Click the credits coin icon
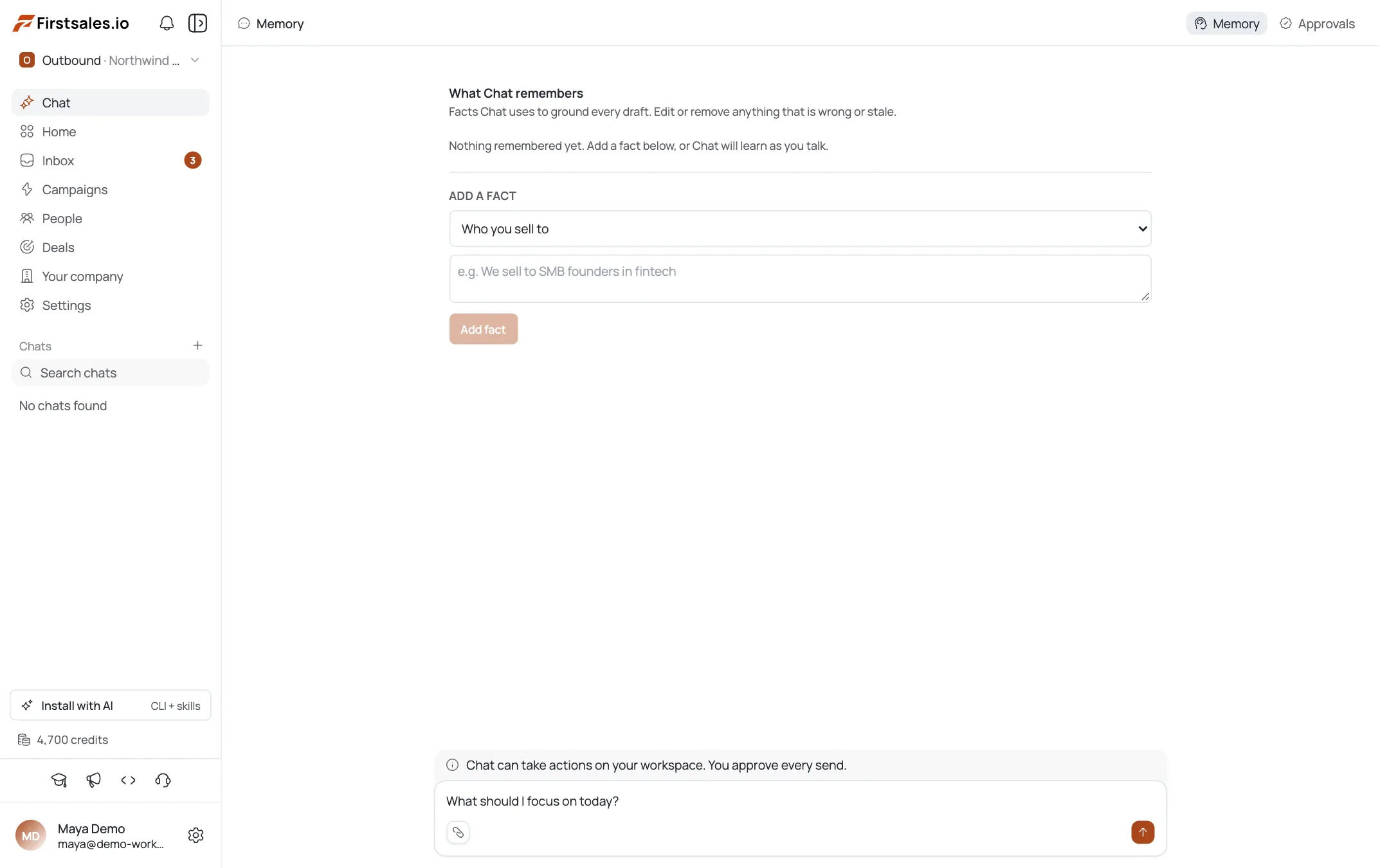 [x=24, y=740]
